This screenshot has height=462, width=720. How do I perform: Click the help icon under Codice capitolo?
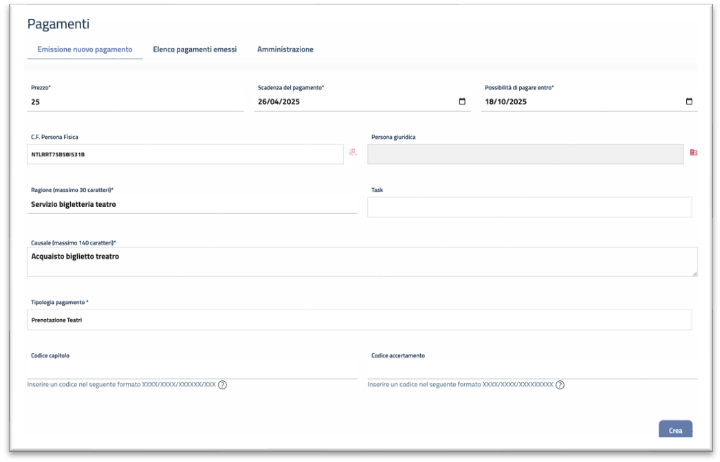222,385
